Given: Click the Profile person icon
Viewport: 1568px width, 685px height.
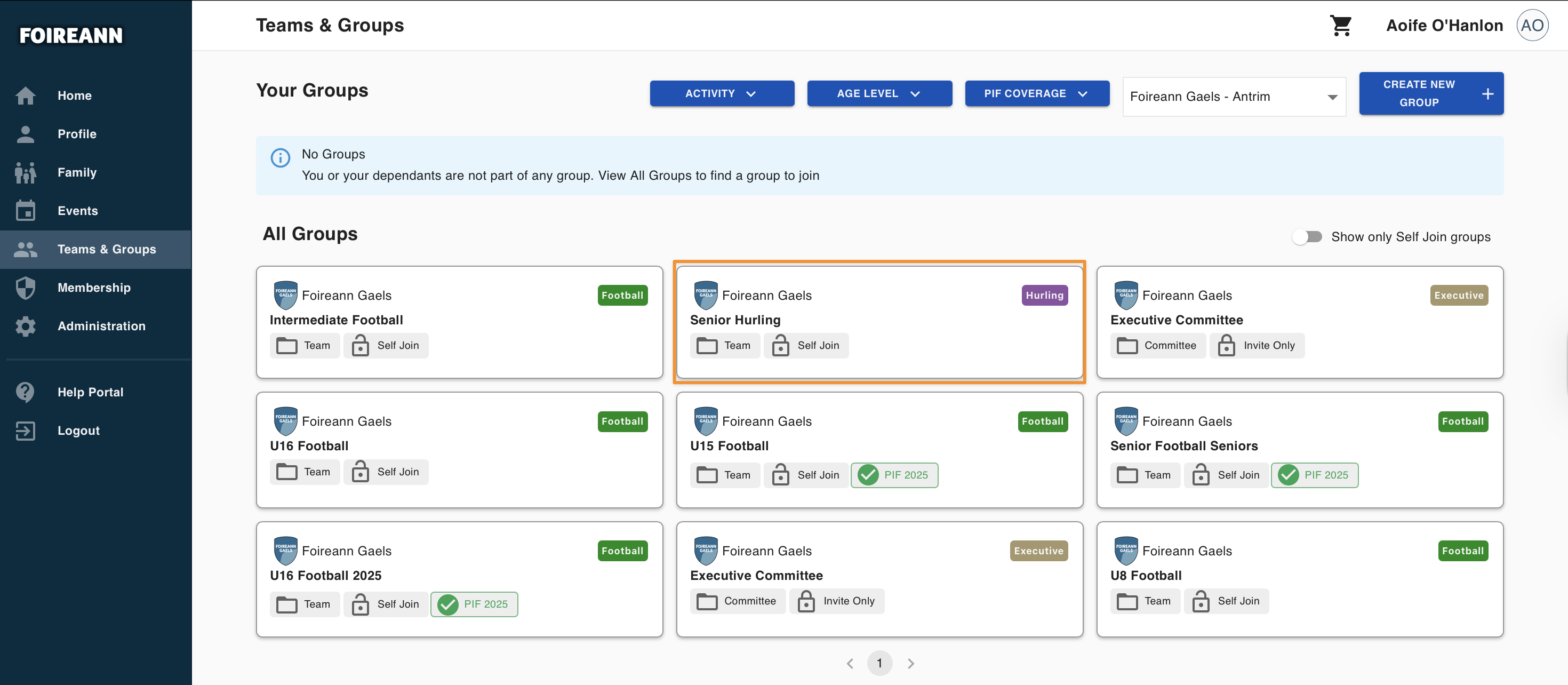Looking at the screenshot, I should pyautogui.click(x=26, y=134).
